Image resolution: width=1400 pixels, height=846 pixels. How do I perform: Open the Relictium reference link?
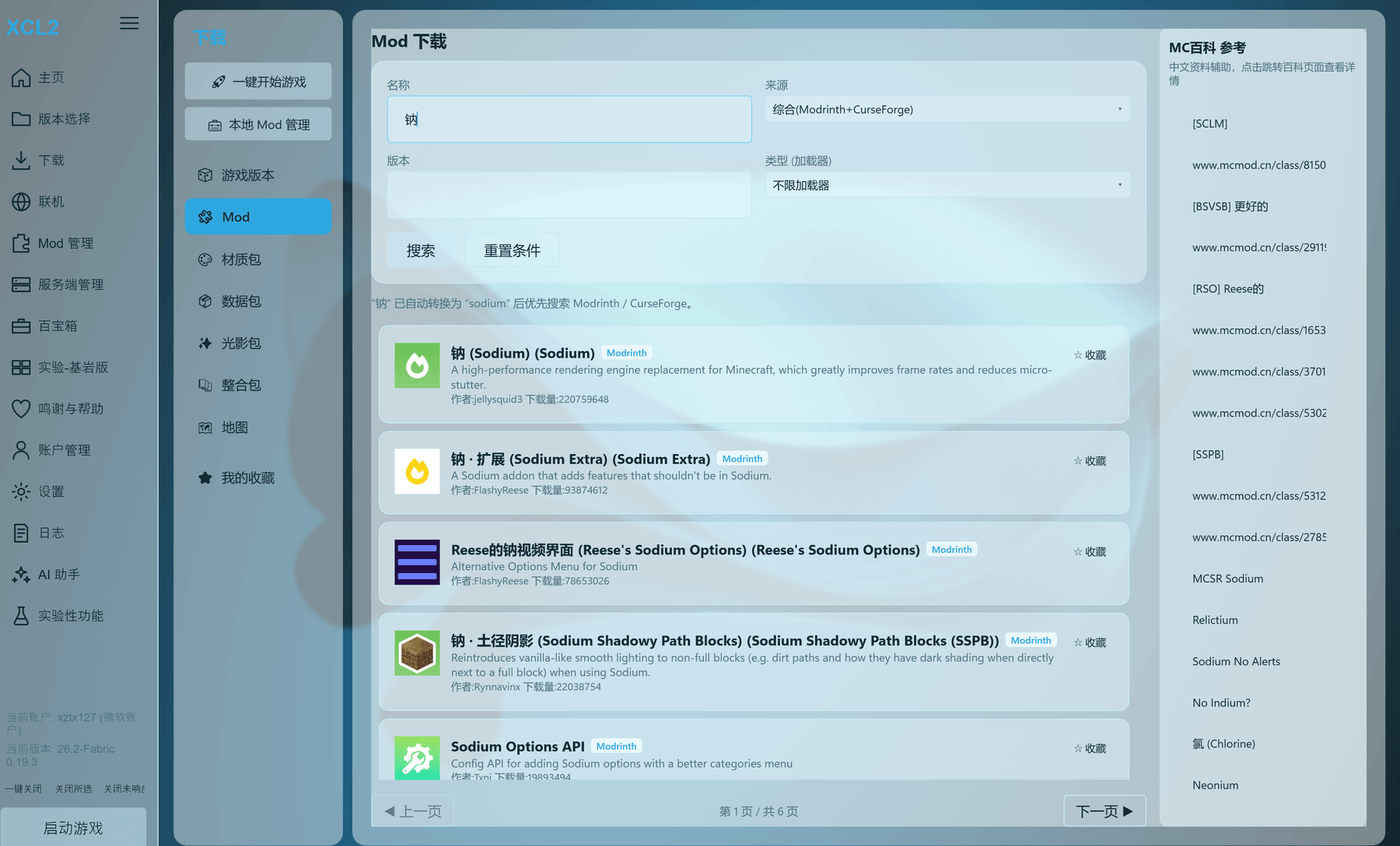point(1215,620)
